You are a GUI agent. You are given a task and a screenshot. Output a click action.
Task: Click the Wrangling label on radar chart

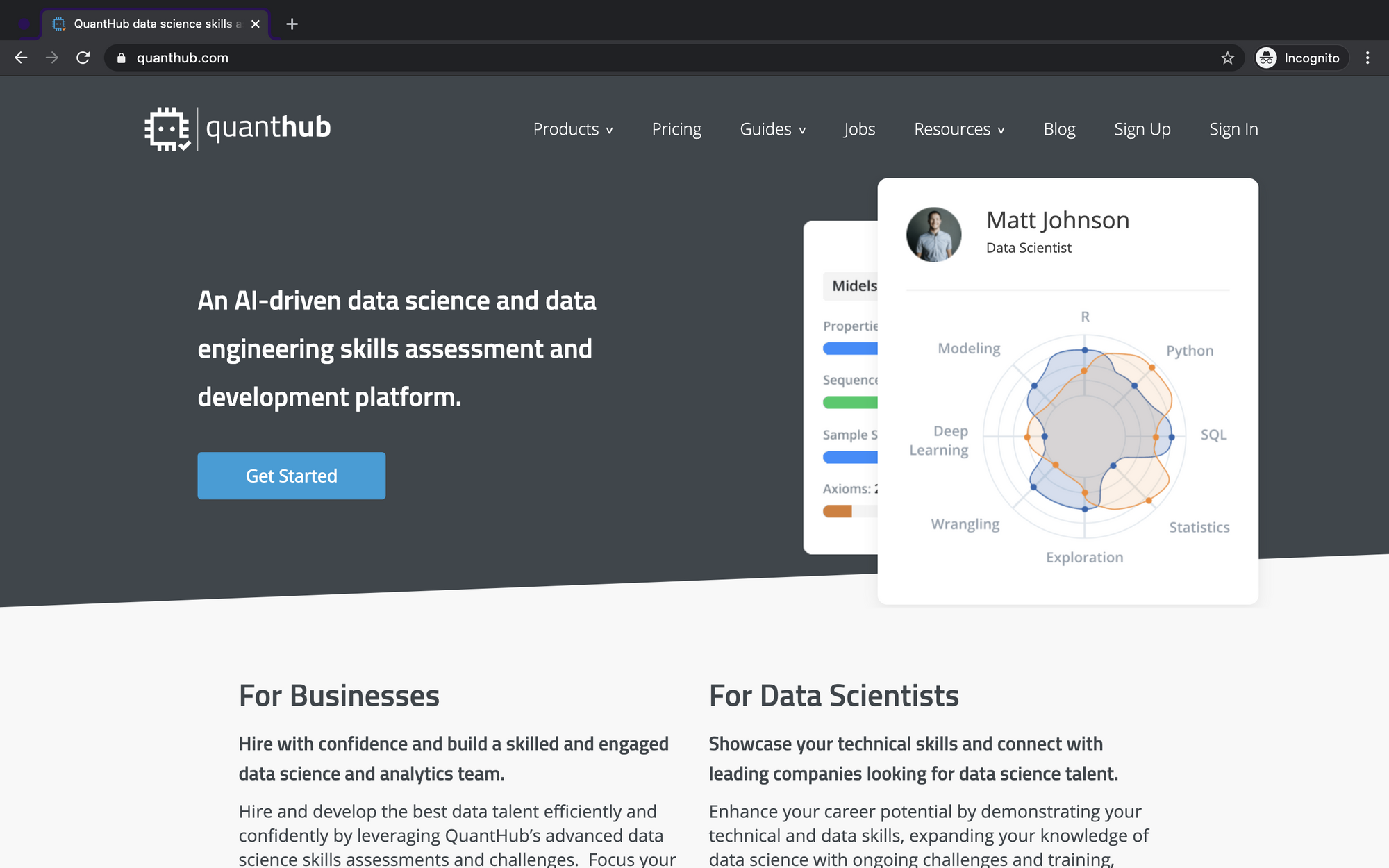coord(965,524)
